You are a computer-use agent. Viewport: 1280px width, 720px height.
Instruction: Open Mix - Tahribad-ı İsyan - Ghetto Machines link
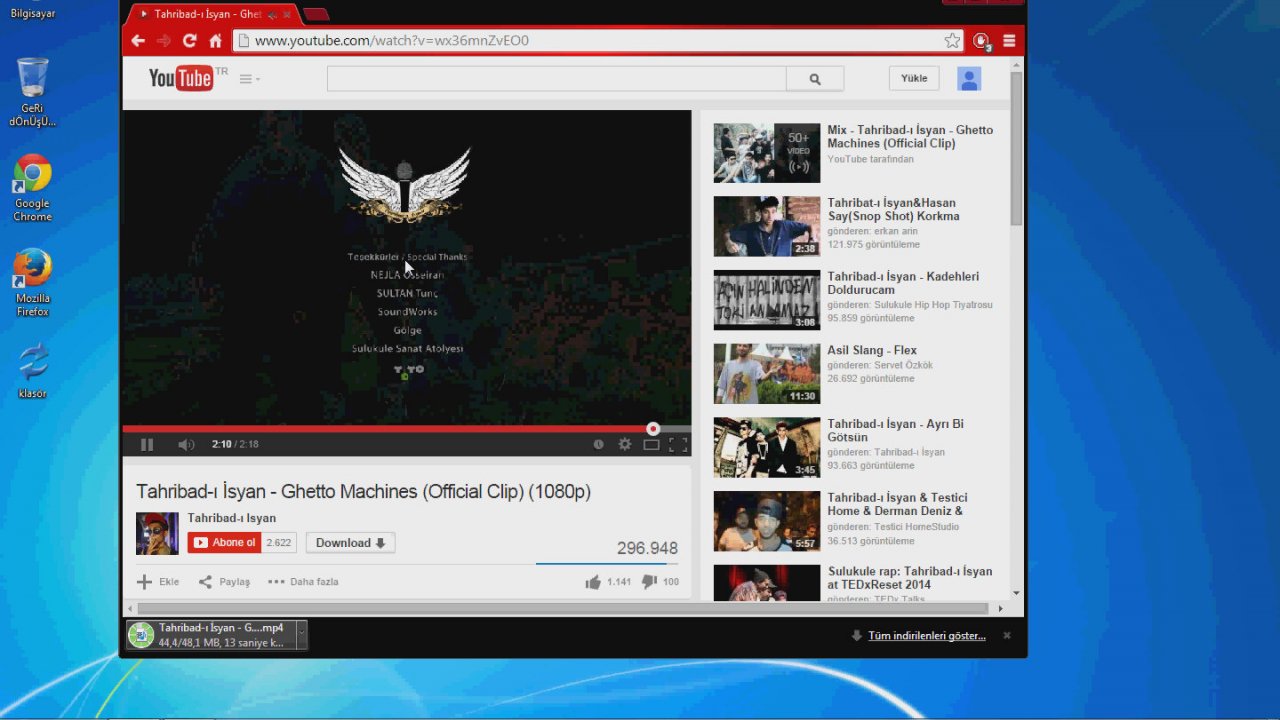[910, 136]
